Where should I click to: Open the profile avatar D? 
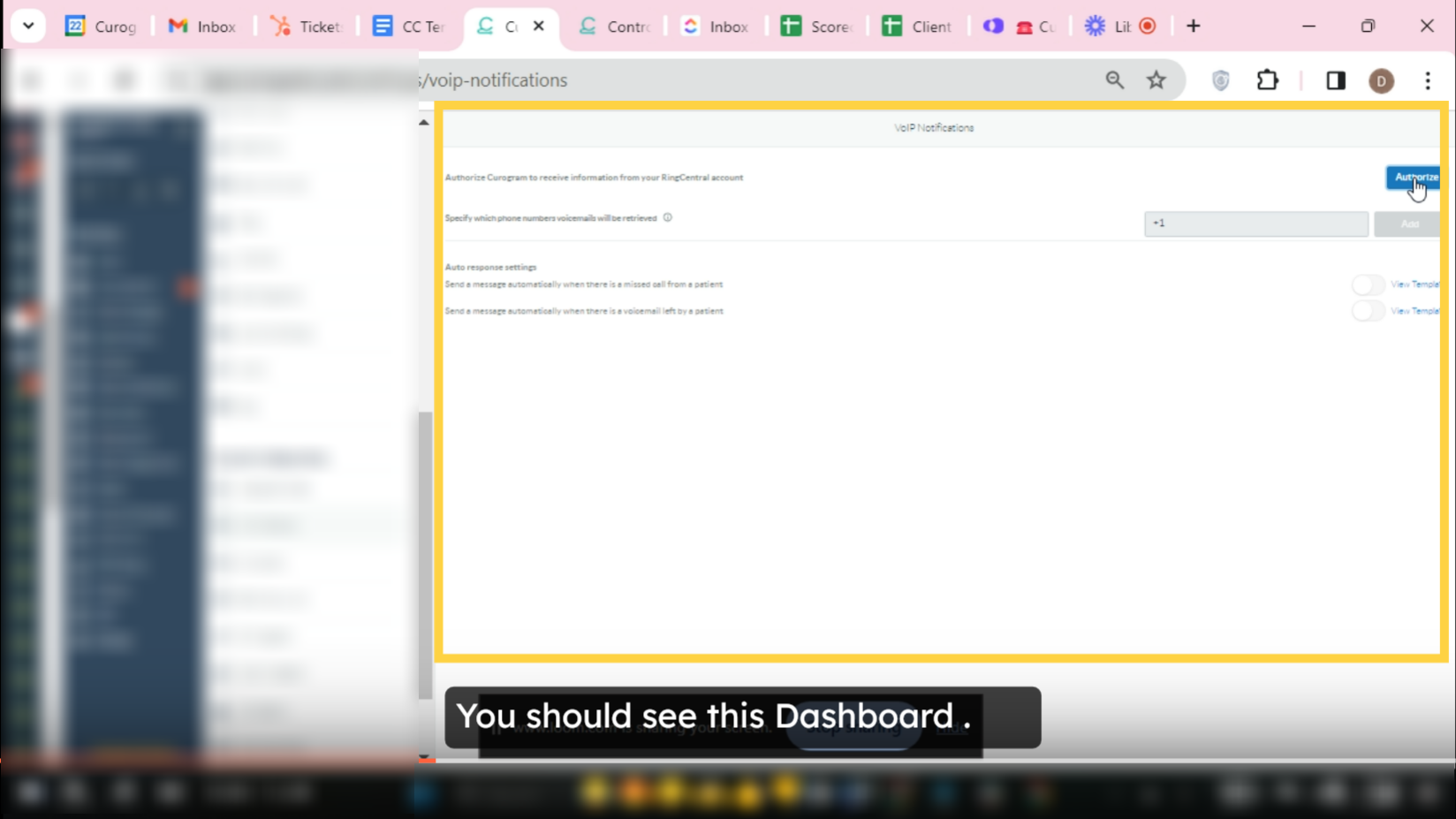coord(1381,80)
